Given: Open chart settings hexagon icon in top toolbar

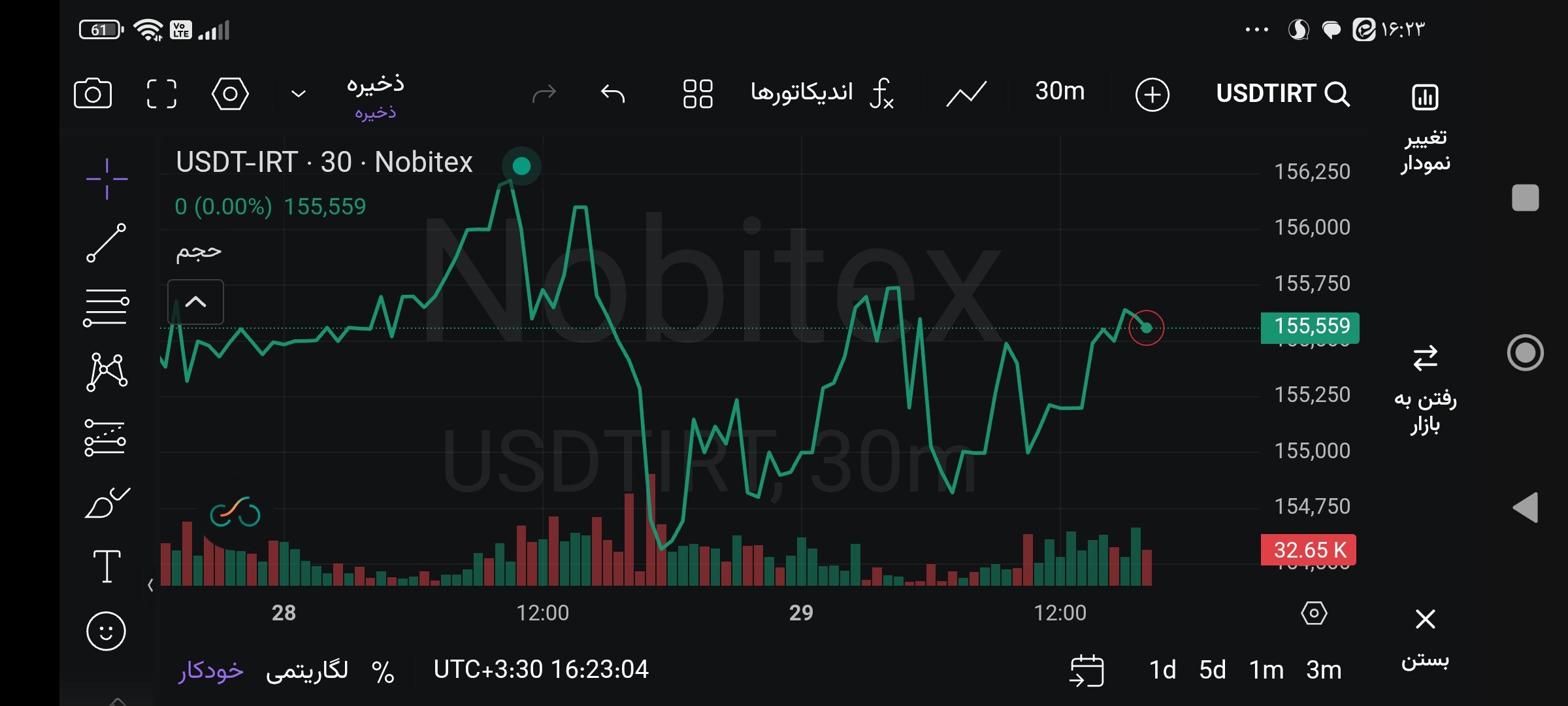Looking at the screenshot, I should coord(230,93).
